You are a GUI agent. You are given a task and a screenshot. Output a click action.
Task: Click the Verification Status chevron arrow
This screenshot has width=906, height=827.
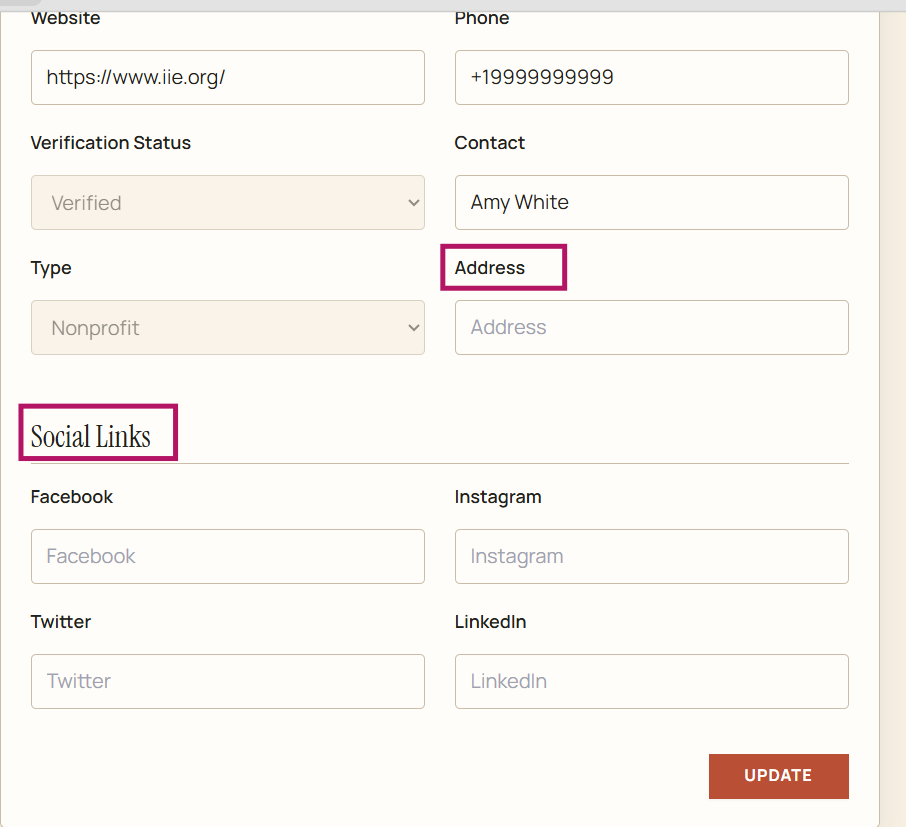[x=414, y=203]
